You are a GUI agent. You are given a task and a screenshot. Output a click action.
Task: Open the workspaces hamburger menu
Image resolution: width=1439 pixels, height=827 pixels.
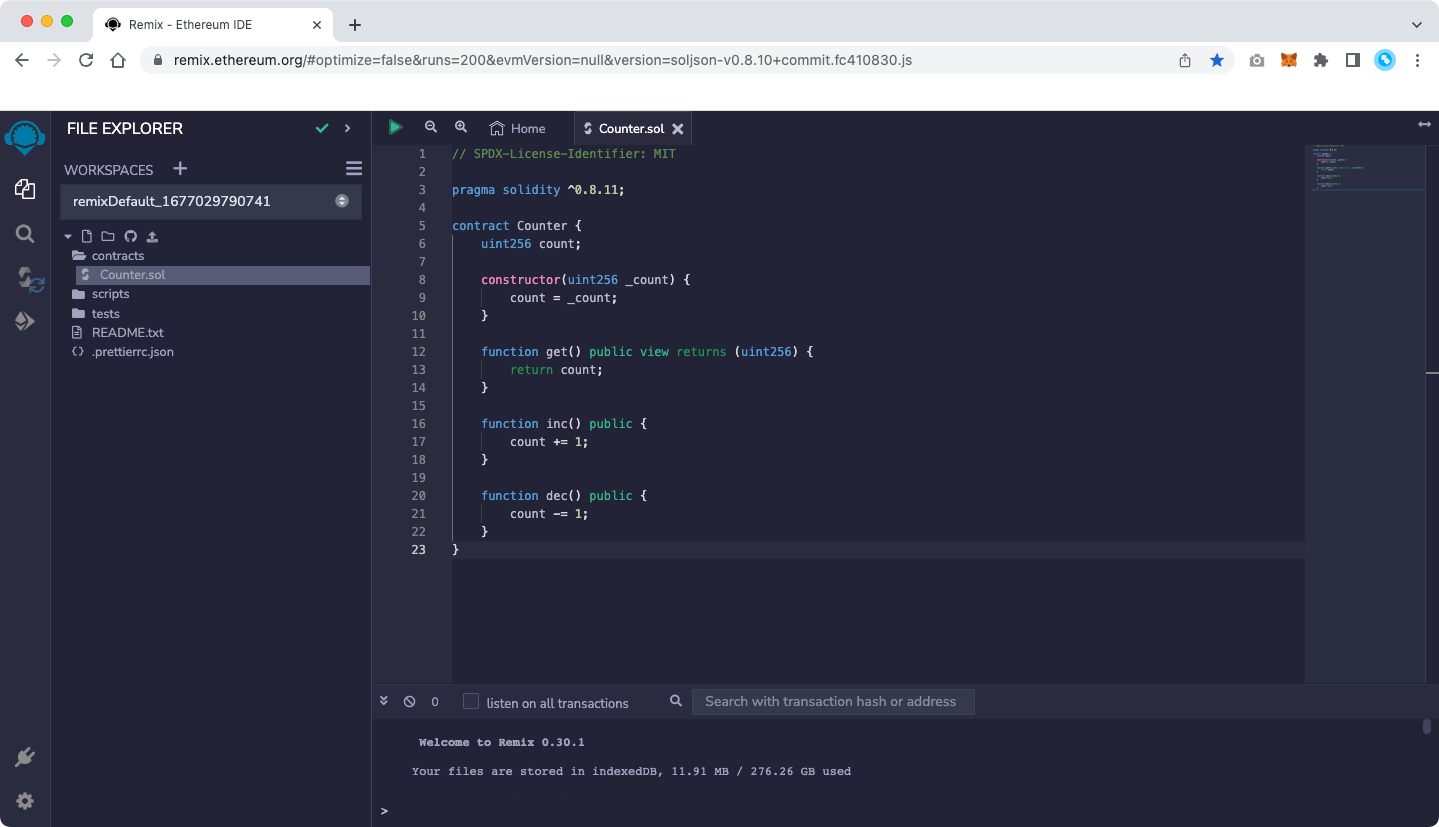(x=353, y=169)
